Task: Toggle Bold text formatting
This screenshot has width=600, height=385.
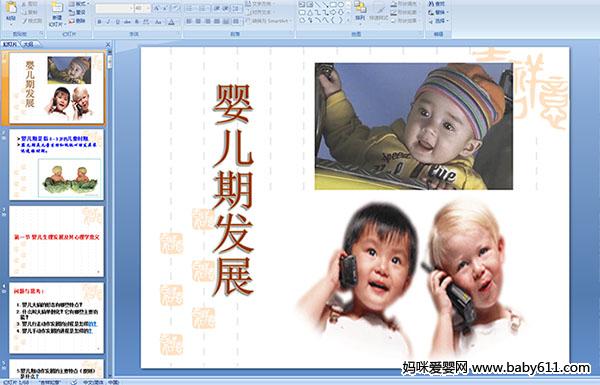Action: tap(99, 22)
